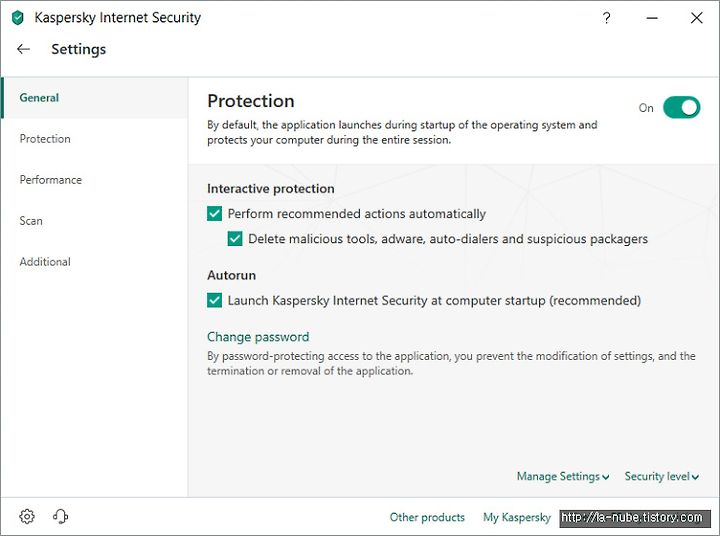The image size is (720, 536).
Task: Disable Launch Kaspersky at computer startup
Action: coord(214,300)
